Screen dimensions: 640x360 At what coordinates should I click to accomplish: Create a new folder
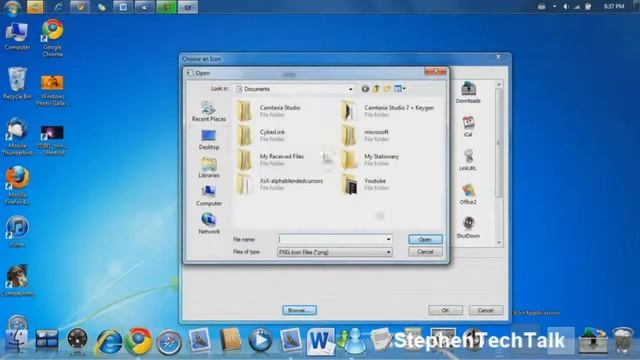click(387, 89)
